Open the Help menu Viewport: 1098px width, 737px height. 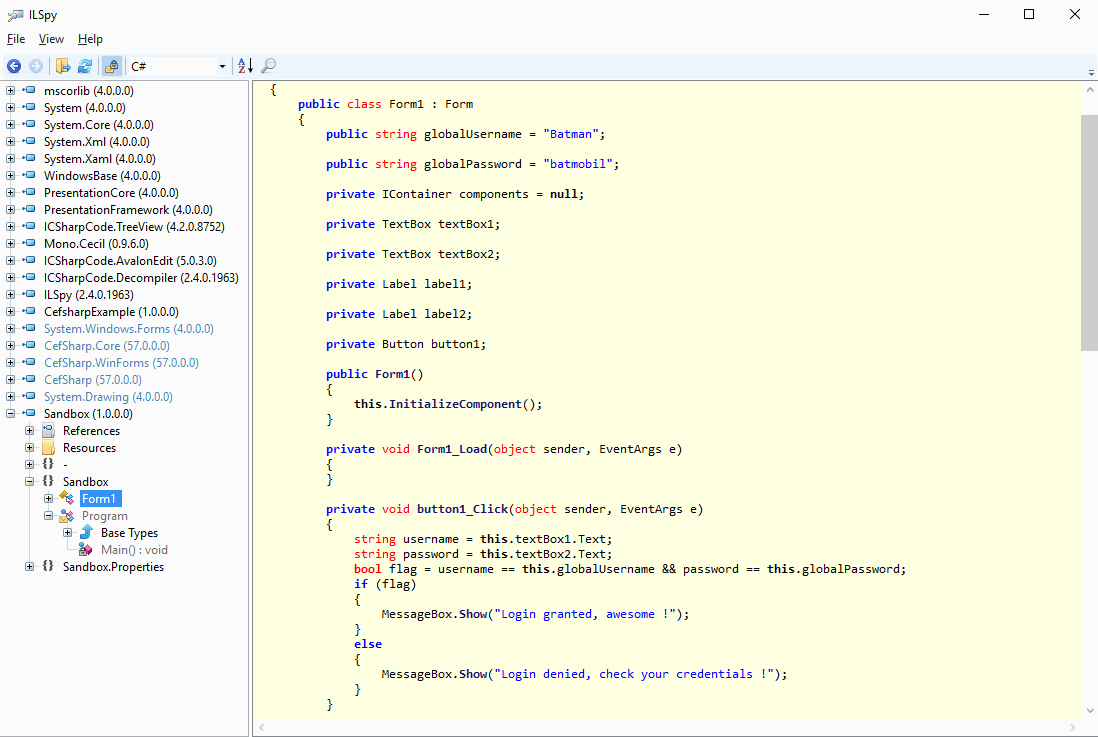90,39
